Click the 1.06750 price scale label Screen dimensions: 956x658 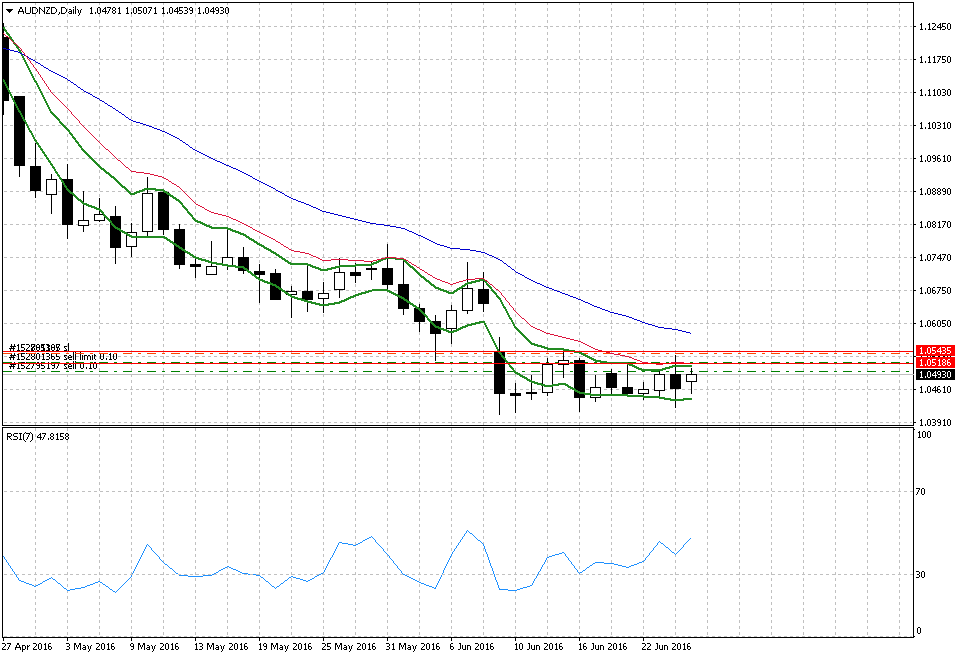tap(935, 291)
